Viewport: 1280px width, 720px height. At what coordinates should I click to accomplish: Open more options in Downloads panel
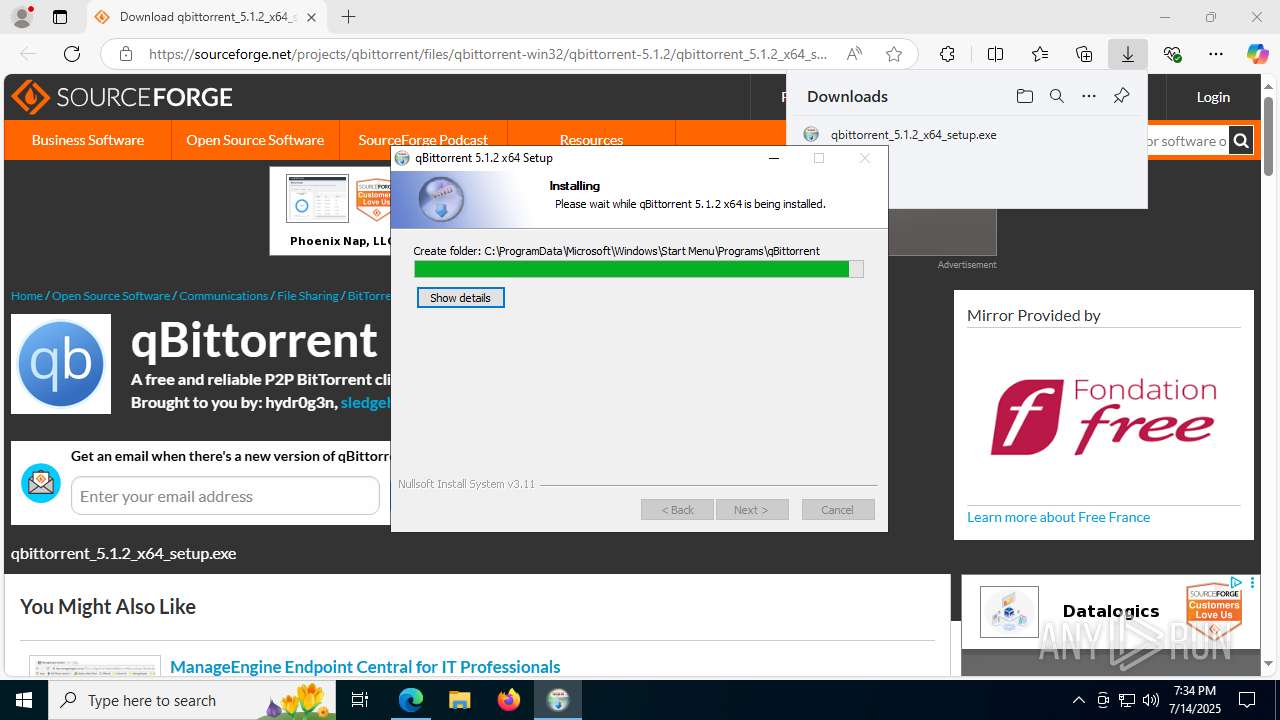1089,96
